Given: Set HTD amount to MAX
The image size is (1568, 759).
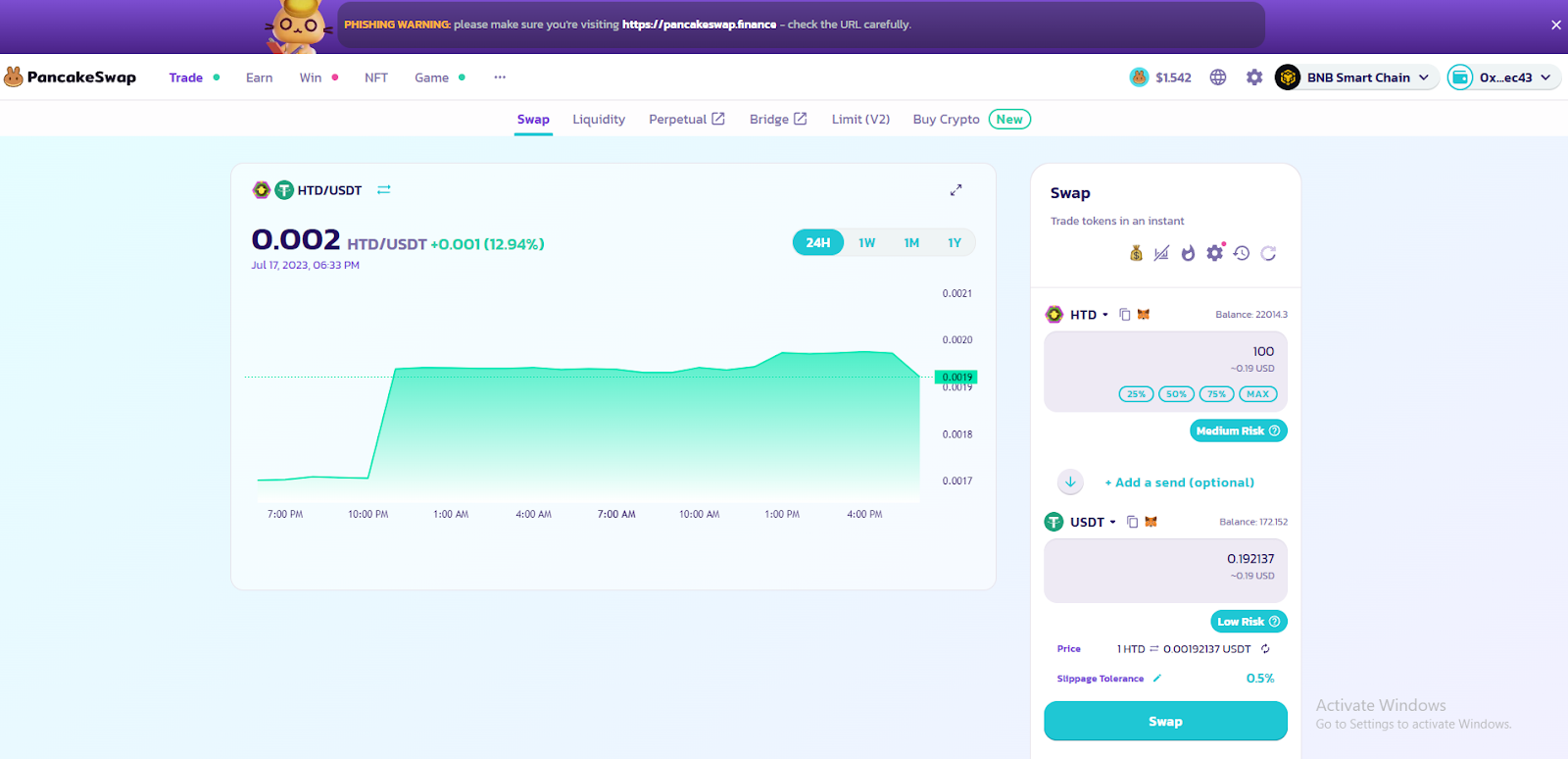Looking at the screenshot, I should tap(1258, 394).
